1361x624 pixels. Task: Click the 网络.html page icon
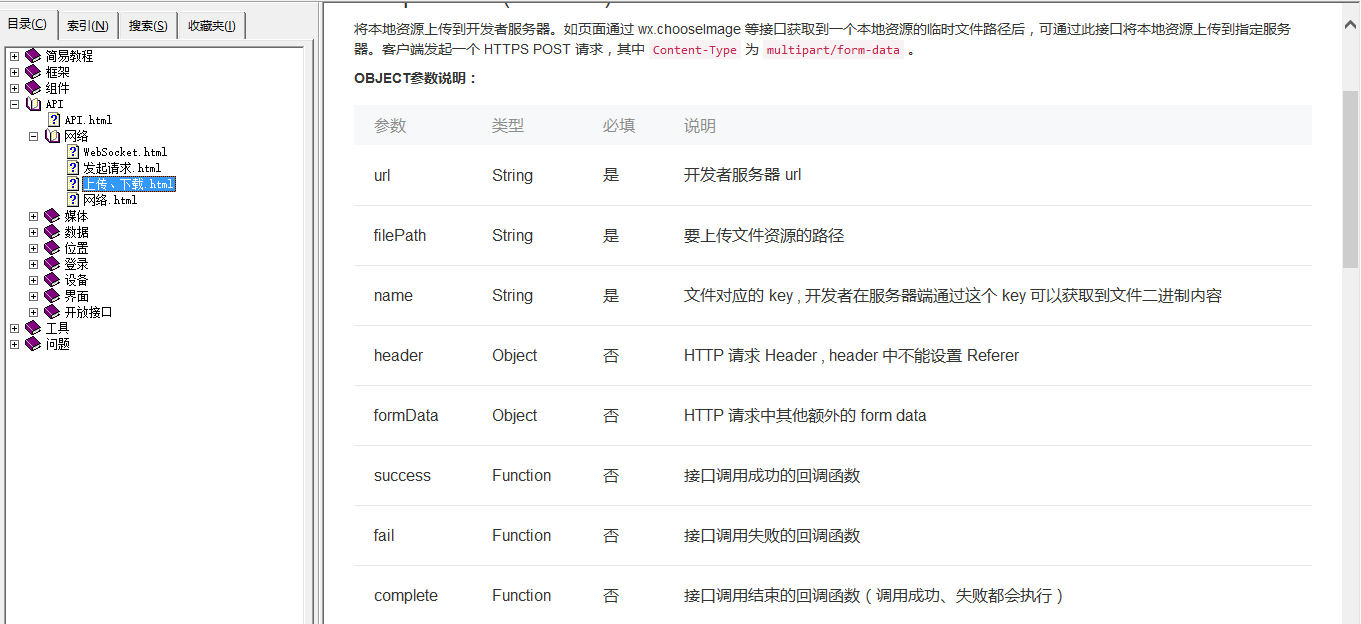click(x=73, y=200)
